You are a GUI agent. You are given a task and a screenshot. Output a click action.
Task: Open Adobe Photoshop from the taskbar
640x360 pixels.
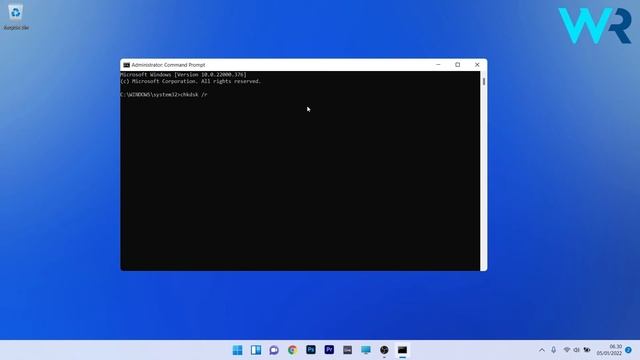(x=311, y=350)
